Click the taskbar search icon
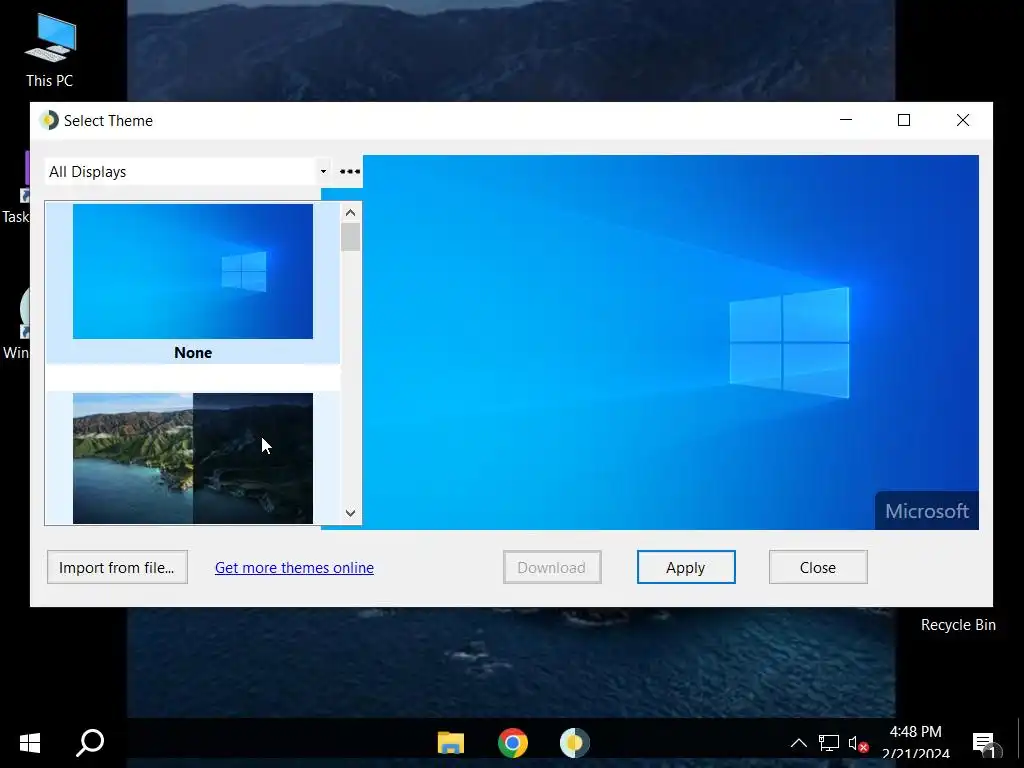The image size is (1024, 768). [90, 743]
